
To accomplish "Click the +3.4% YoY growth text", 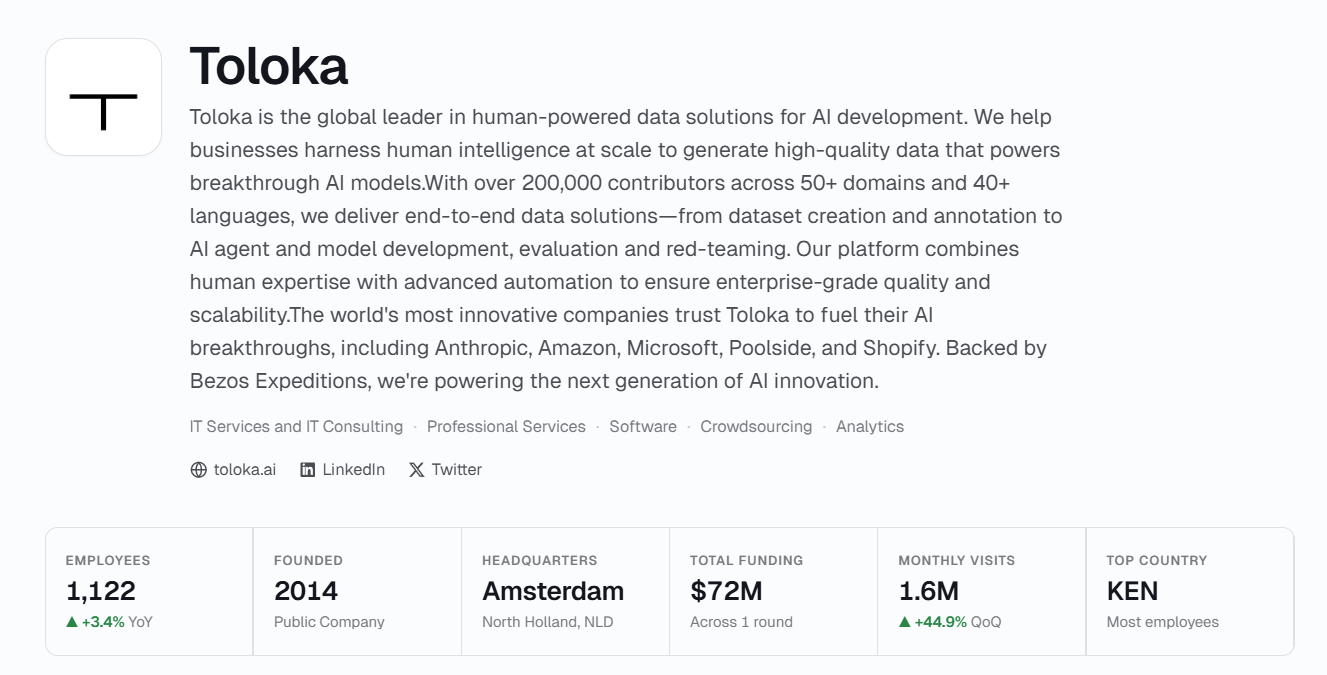I will (117, 622).
